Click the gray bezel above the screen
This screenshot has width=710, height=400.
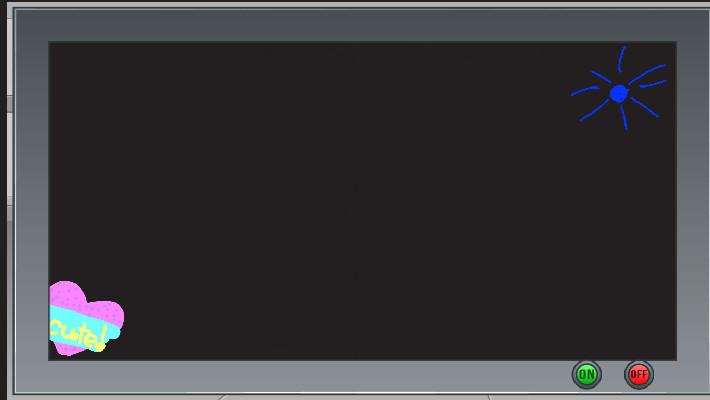click(362, 25)
